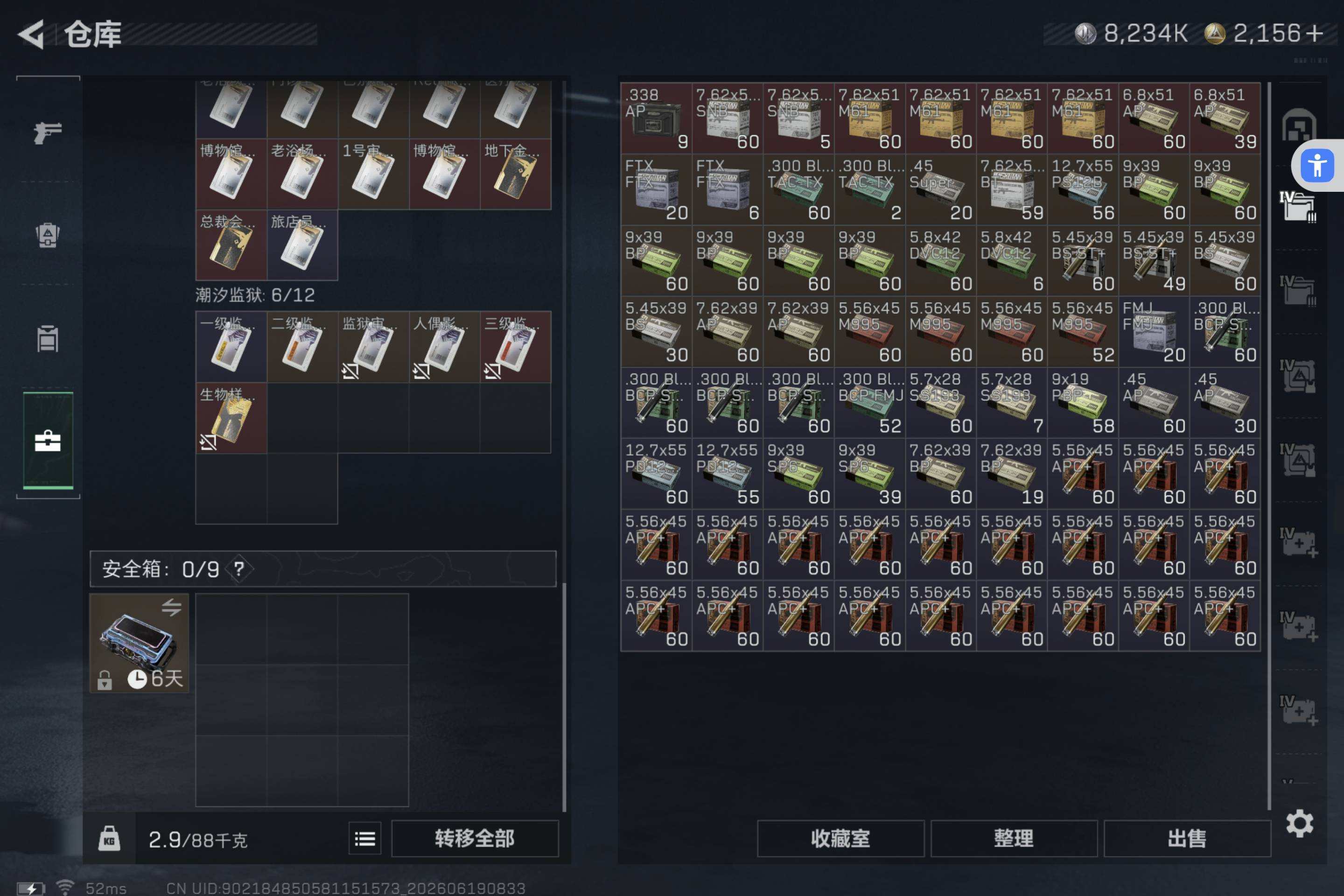This screenshot has height=896, width=1344.
Task: Select the 二级监 prison key card
Action: [x=302, y=347]
